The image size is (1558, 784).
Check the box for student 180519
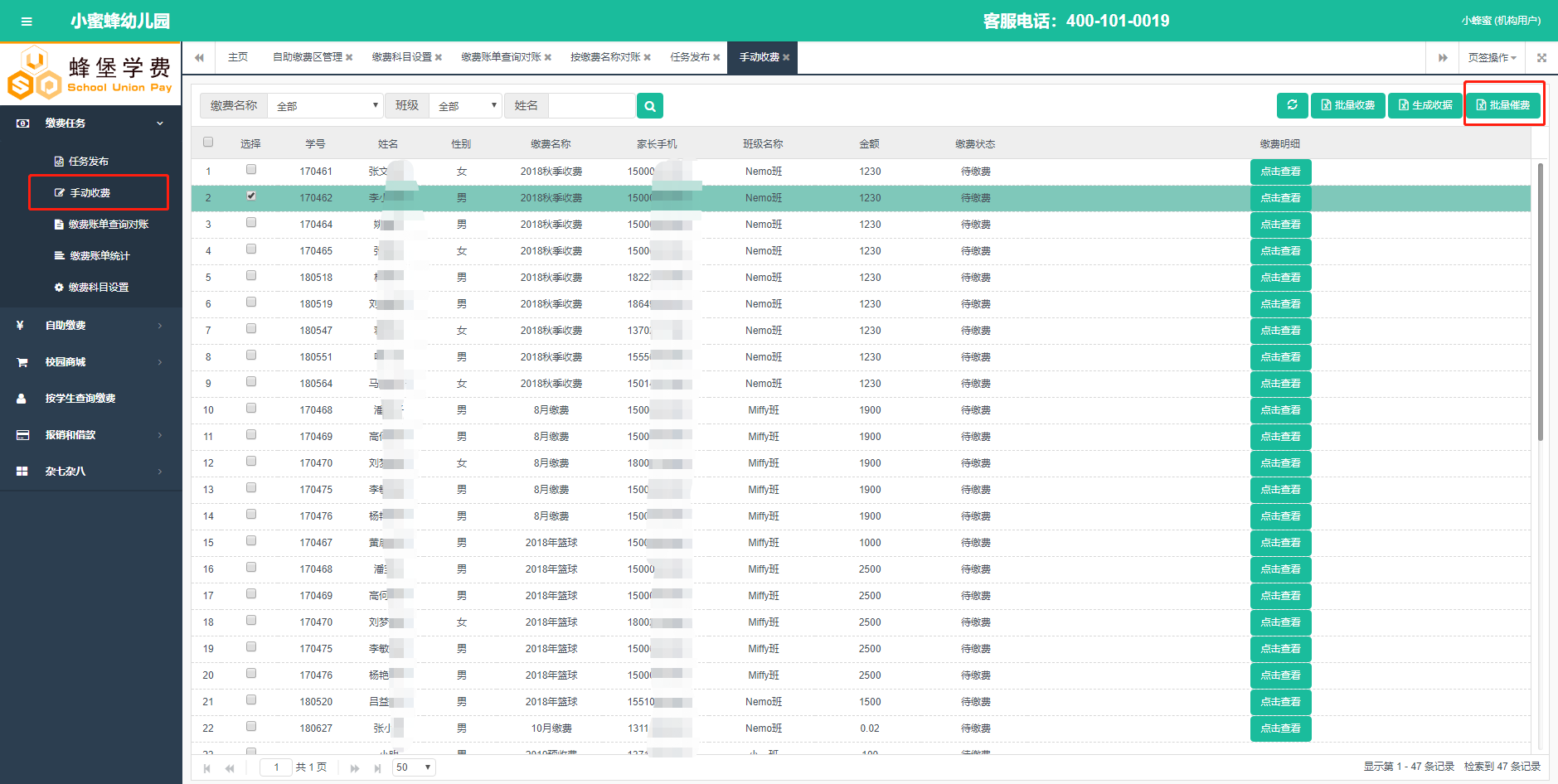point(251,302)
